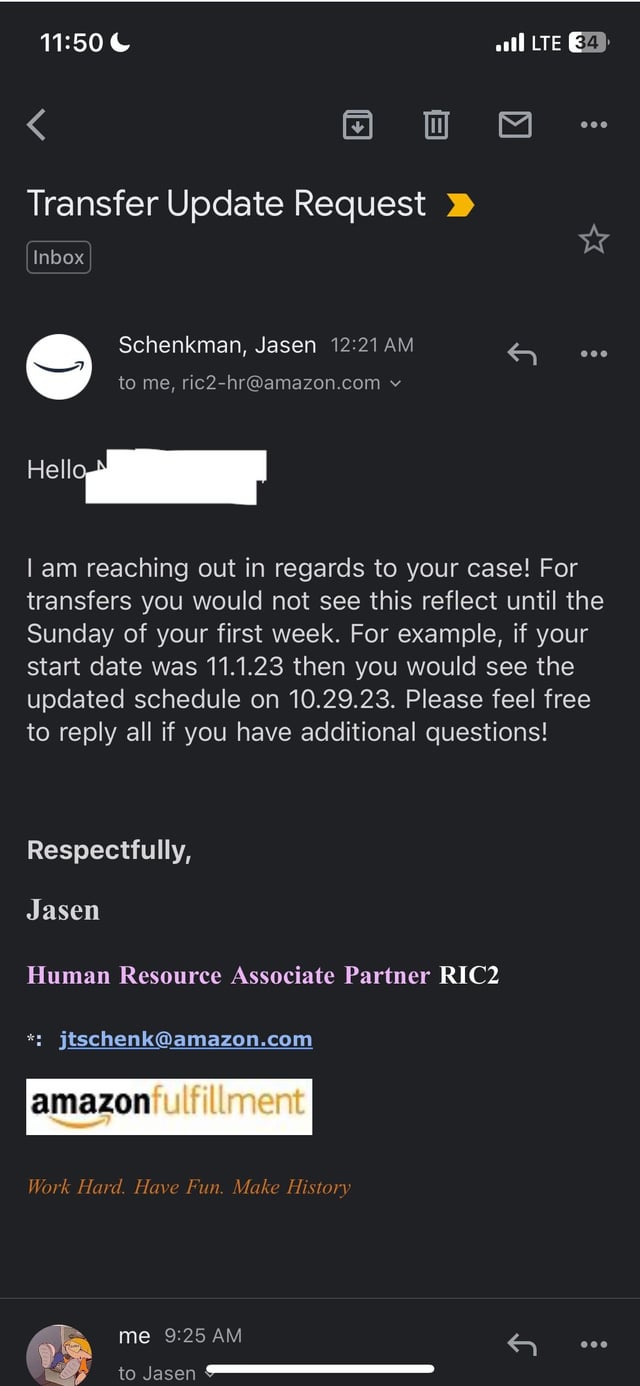Open the Inbox label
The image size is (640, 1386).
[x=59, y=257]
